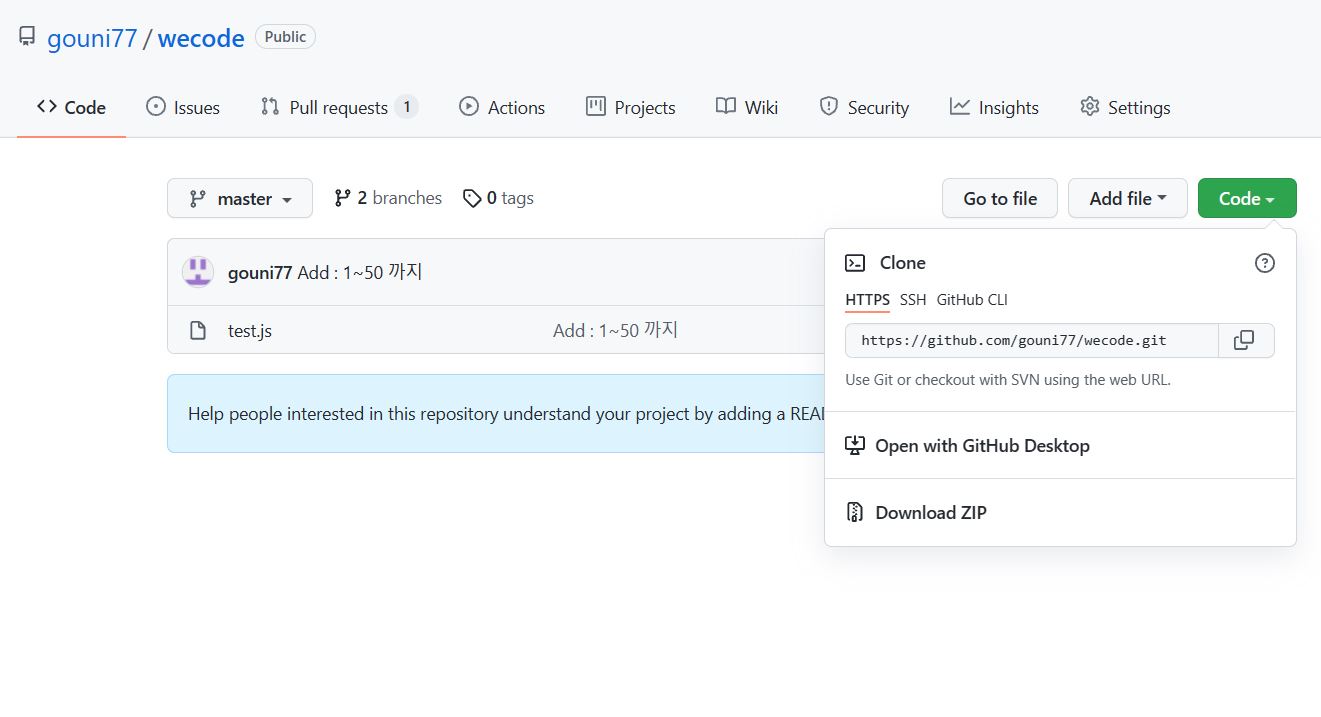Open the Projects tab
1321x717 pixels.
(631, 107)
